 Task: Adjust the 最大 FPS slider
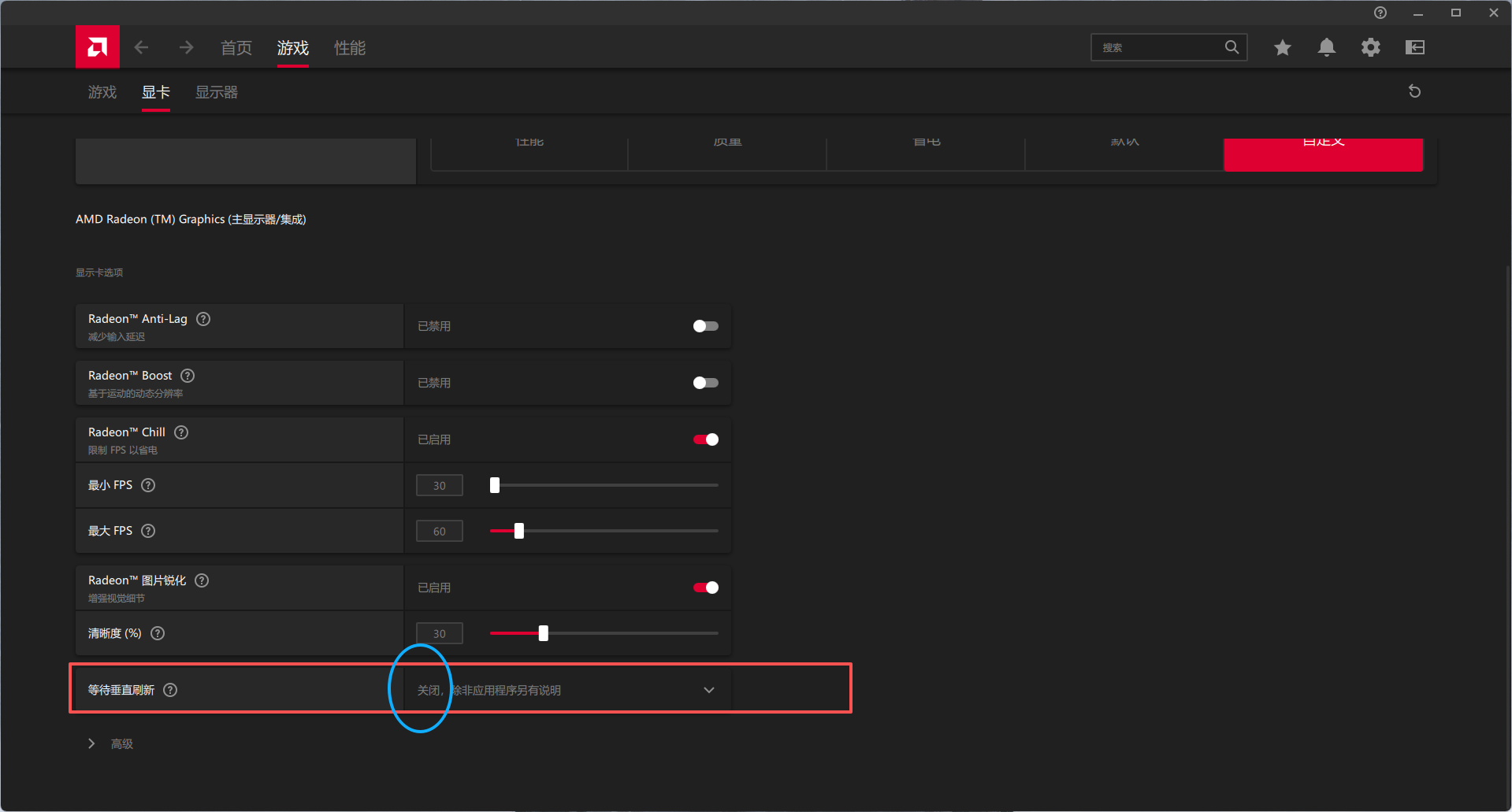[604, 531]
